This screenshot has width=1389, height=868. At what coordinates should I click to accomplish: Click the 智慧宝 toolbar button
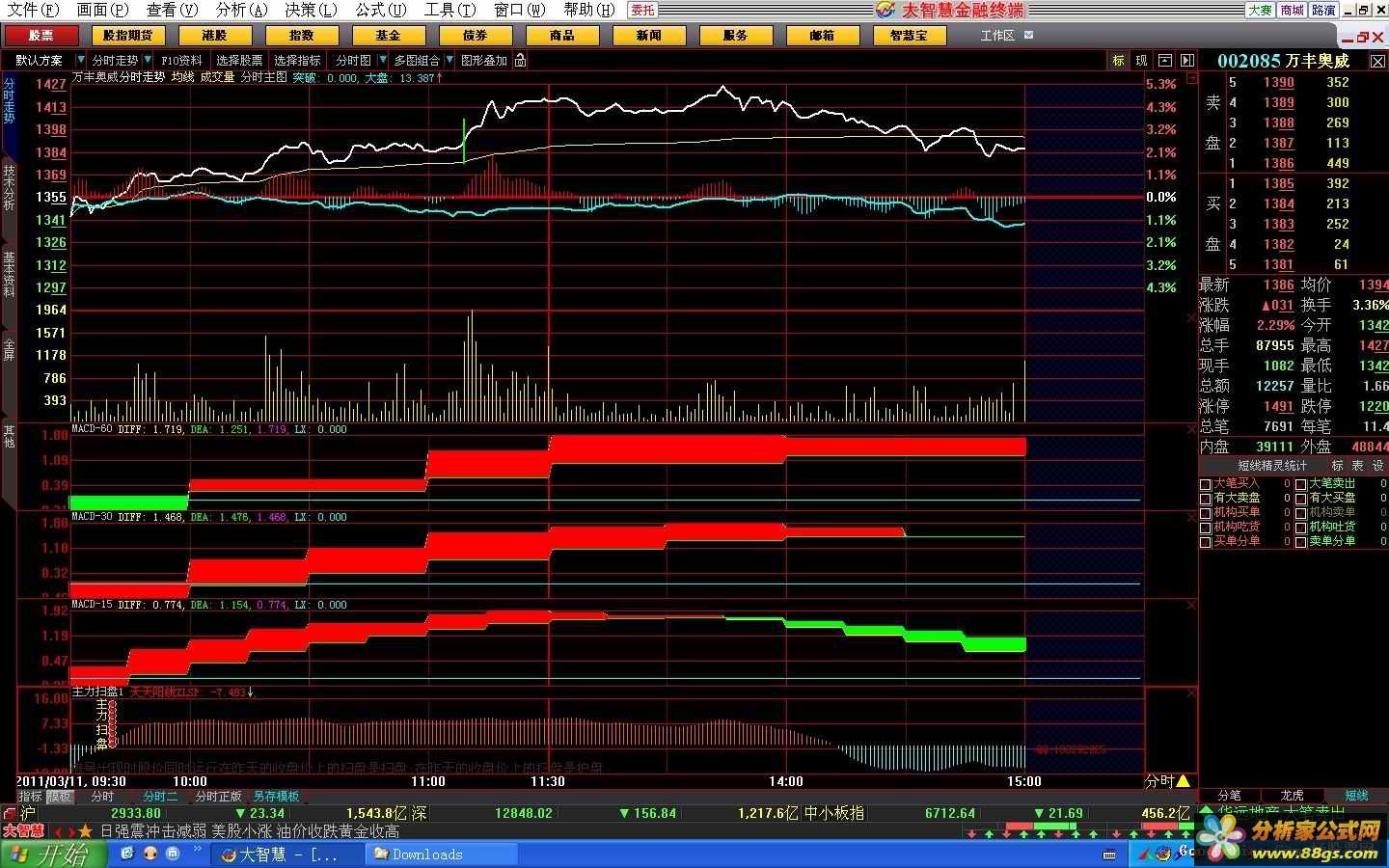[909, 35]
